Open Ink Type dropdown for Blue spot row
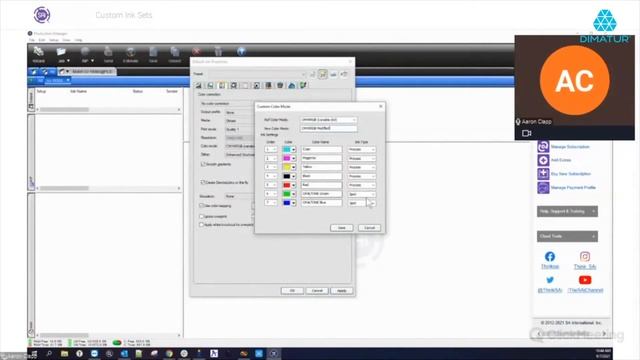The height and width of the screenshot is (360, 640). (362, 203)
